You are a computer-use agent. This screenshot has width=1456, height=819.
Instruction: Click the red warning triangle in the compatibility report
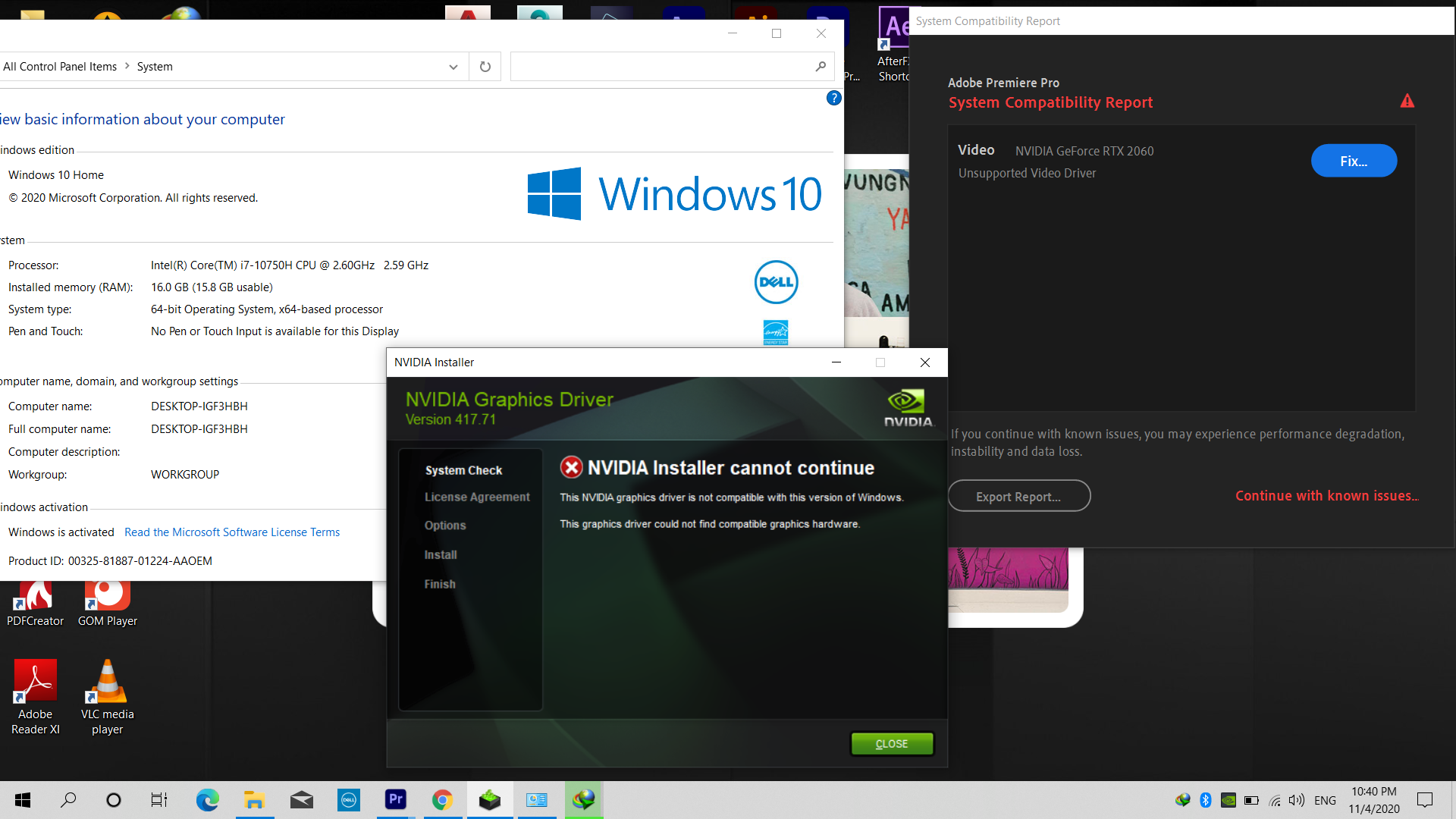pyautogui.click(x=1407, y=101)
